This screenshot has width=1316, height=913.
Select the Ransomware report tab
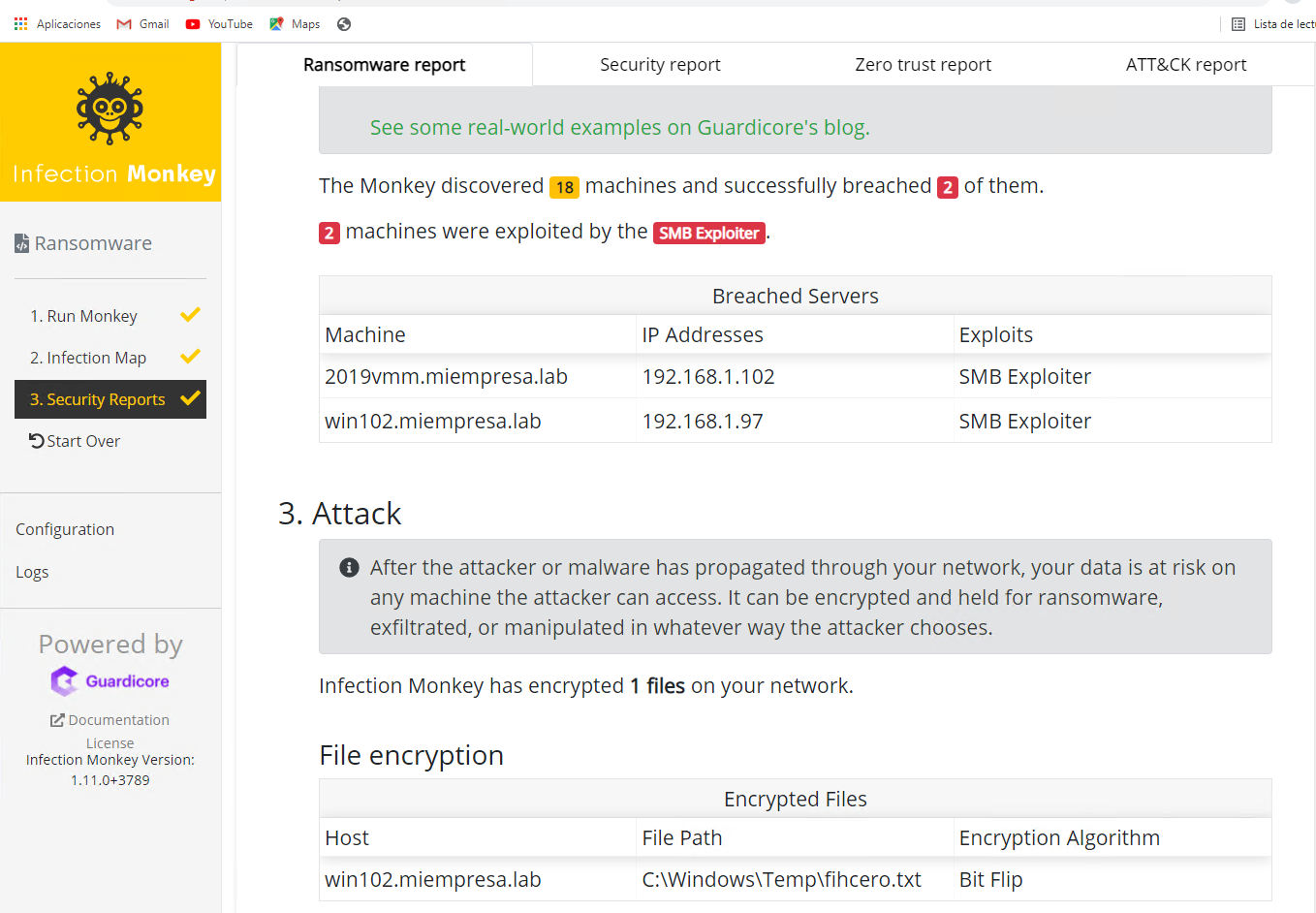pos(384,65)
